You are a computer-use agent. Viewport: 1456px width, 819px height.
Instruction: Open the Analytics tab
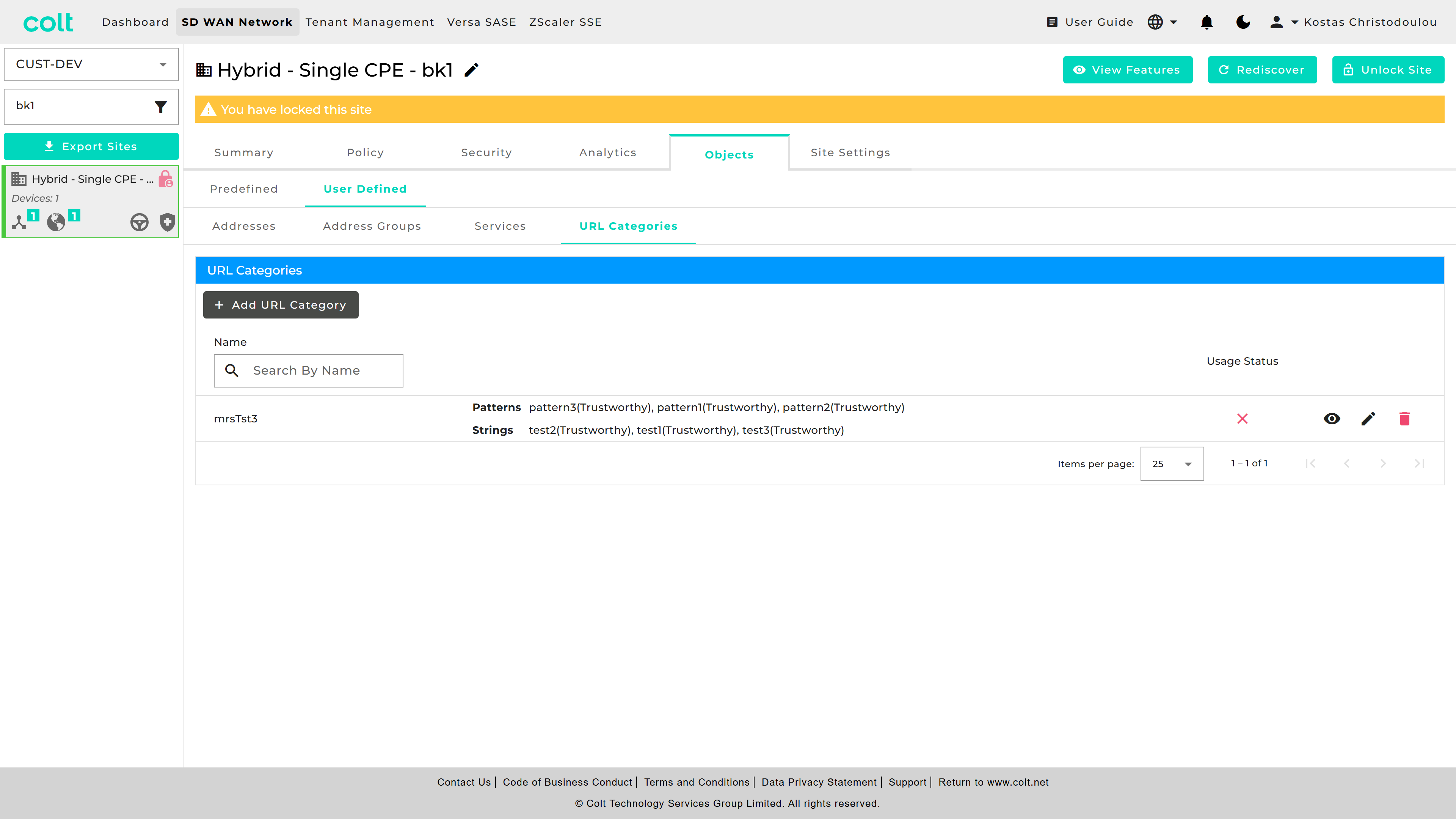607,152
